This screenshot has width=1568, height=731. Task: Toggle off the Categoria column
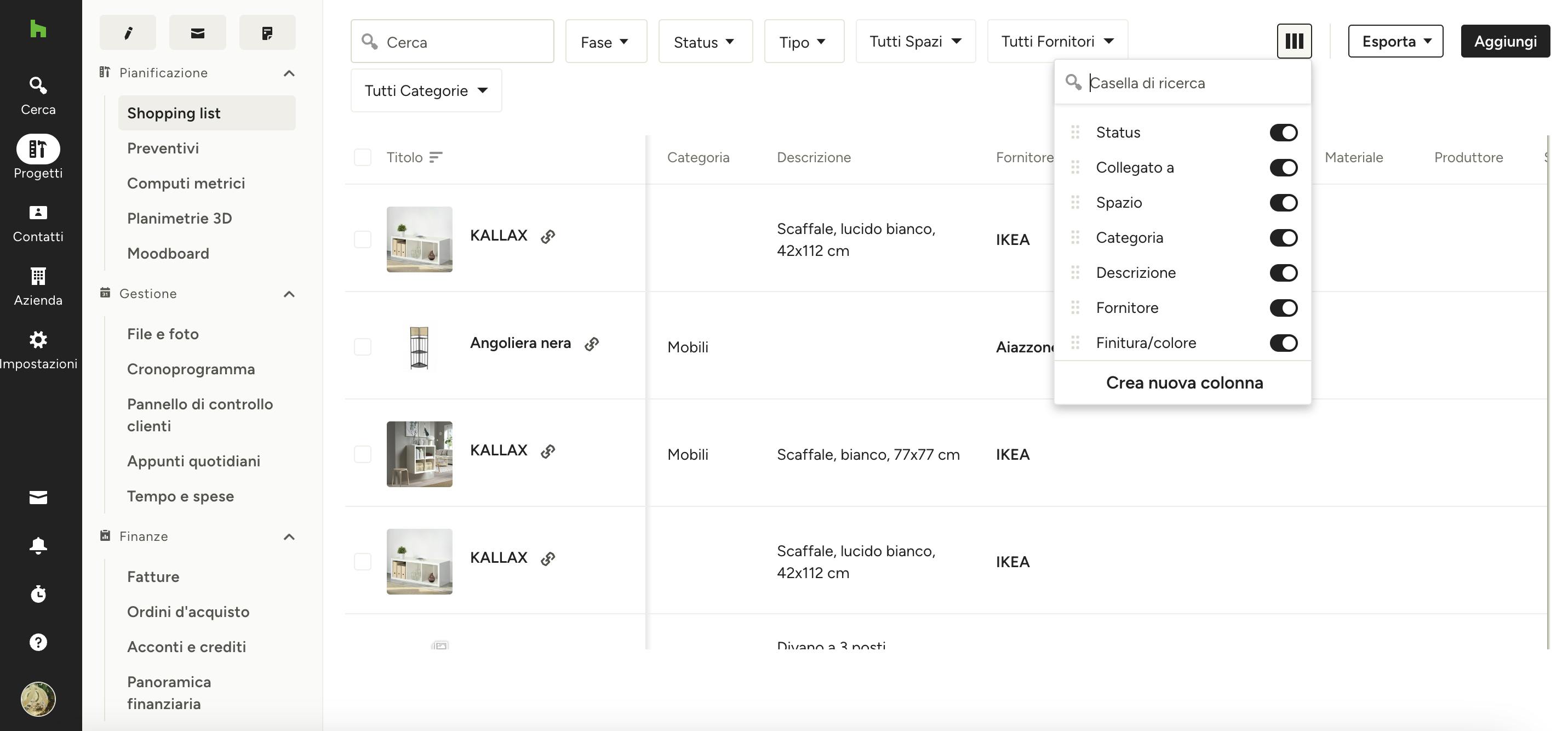(1284, 237)
